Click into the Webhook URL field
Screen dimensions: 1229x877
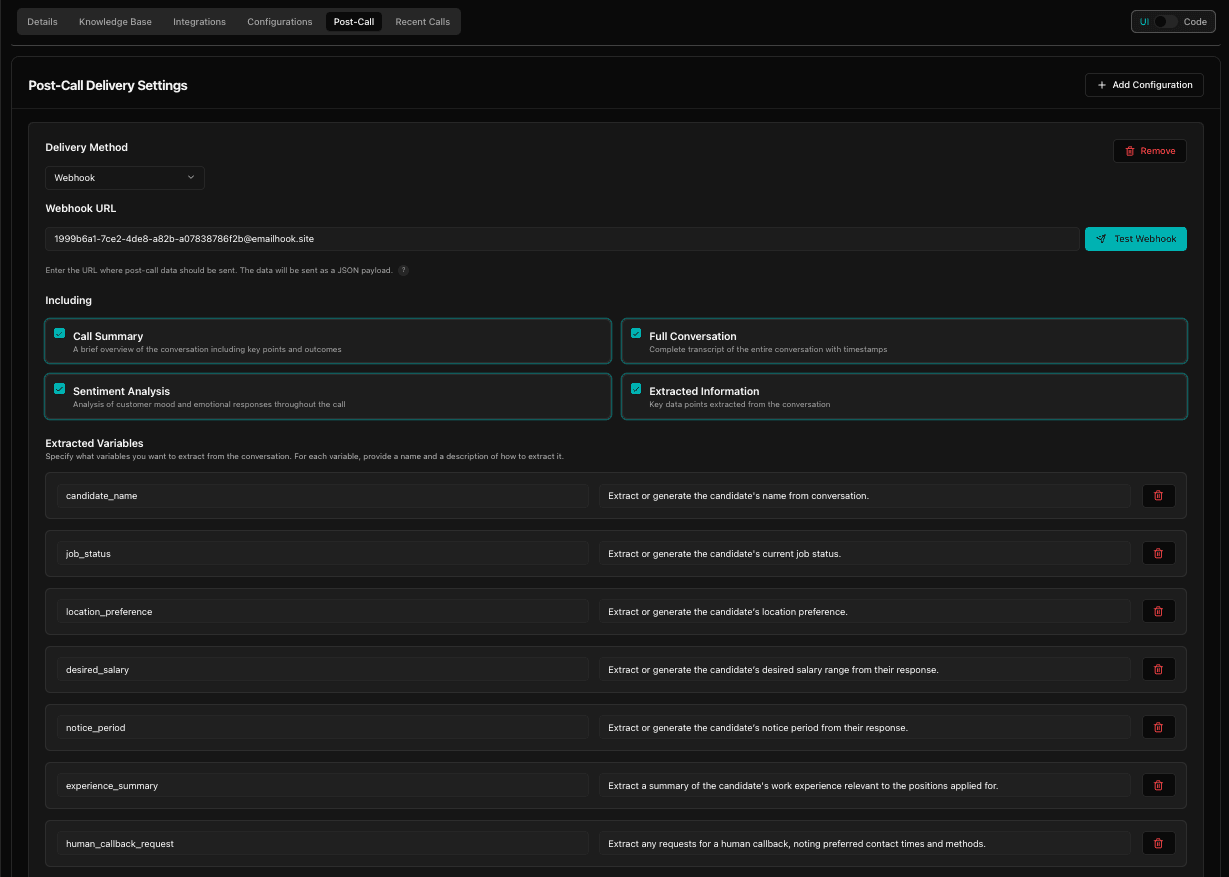[560, 239]
